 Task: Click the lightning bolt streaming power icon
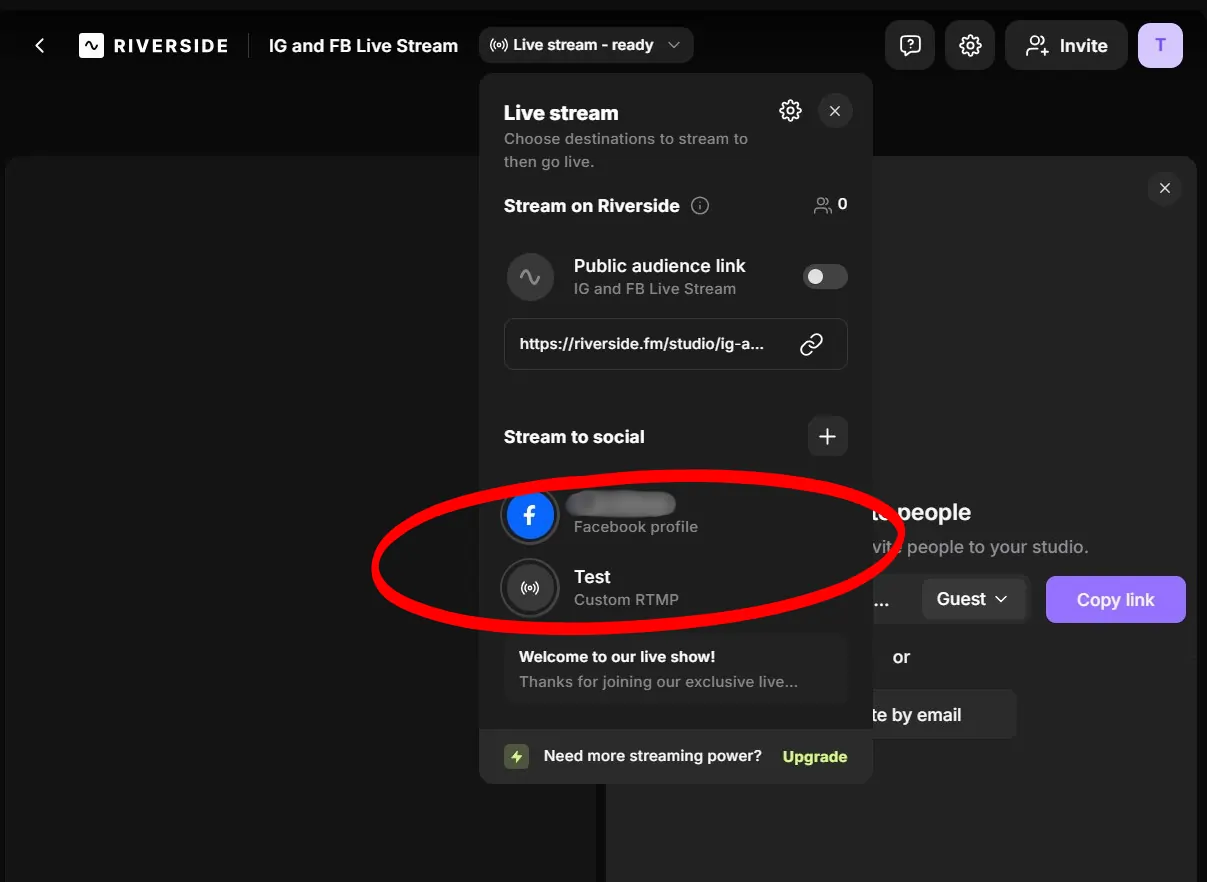[516, 757]
